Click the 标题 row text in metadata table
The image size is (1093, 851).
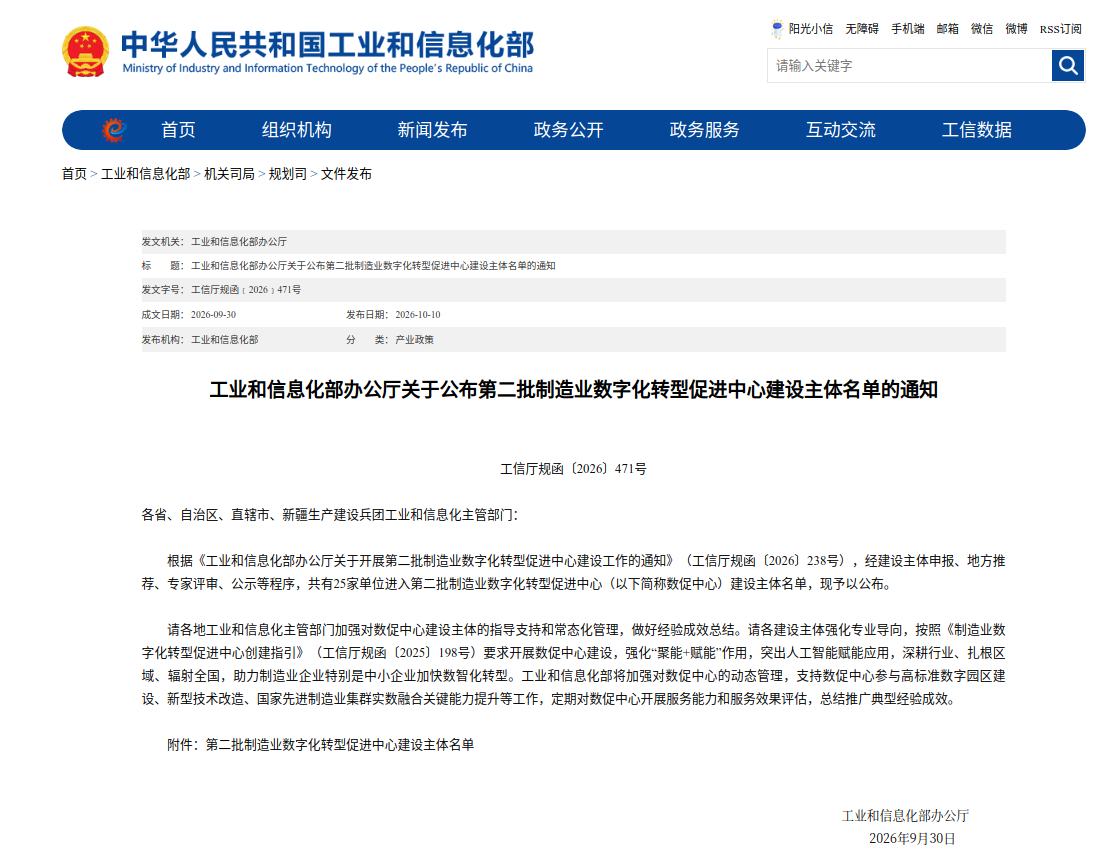click(373, 266)
